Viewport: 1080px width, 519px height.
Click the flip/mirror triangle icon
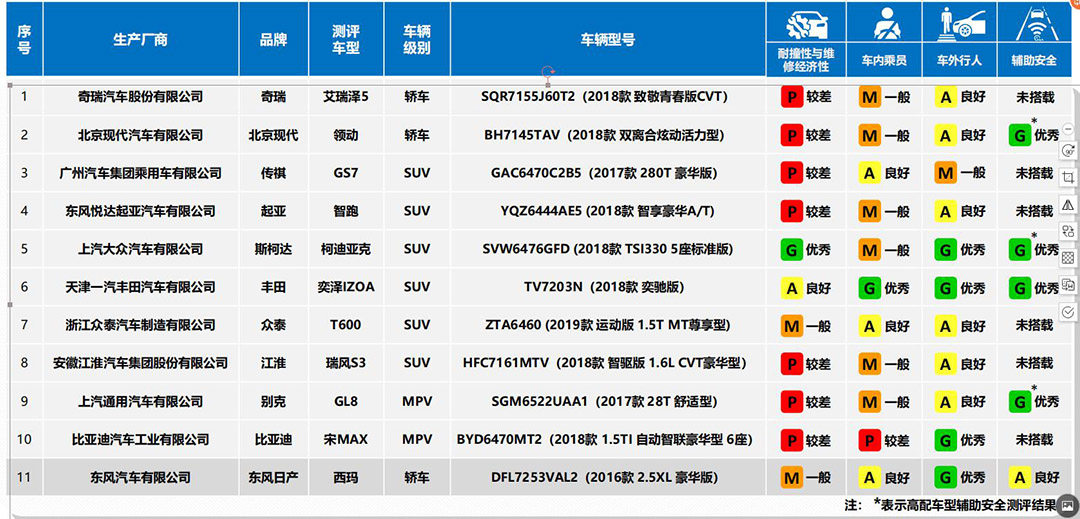[1068, 204]
